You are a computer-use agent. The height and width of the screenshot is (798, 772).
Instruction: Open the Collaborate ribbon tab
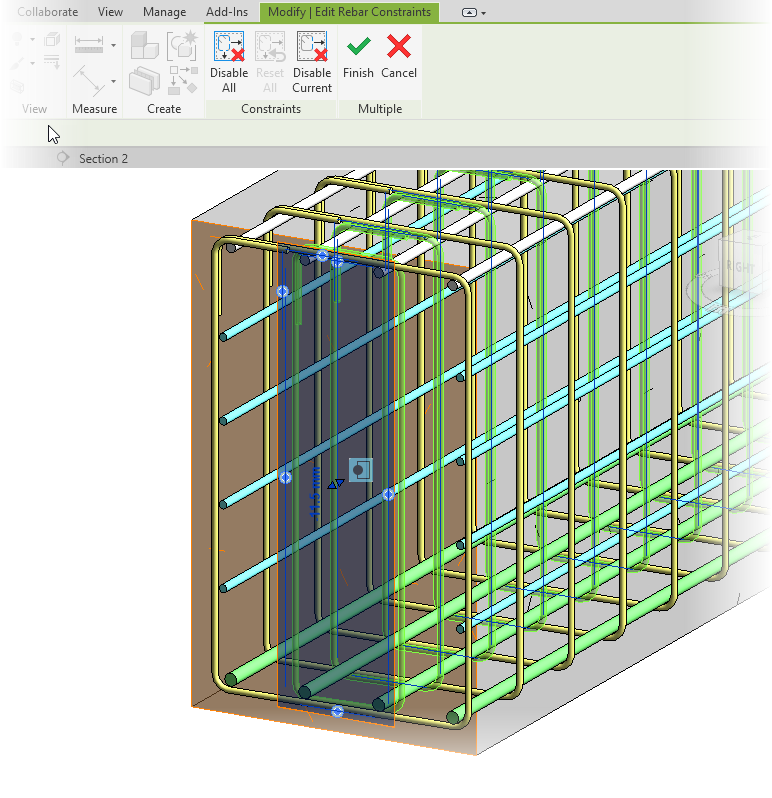(47, 12)
